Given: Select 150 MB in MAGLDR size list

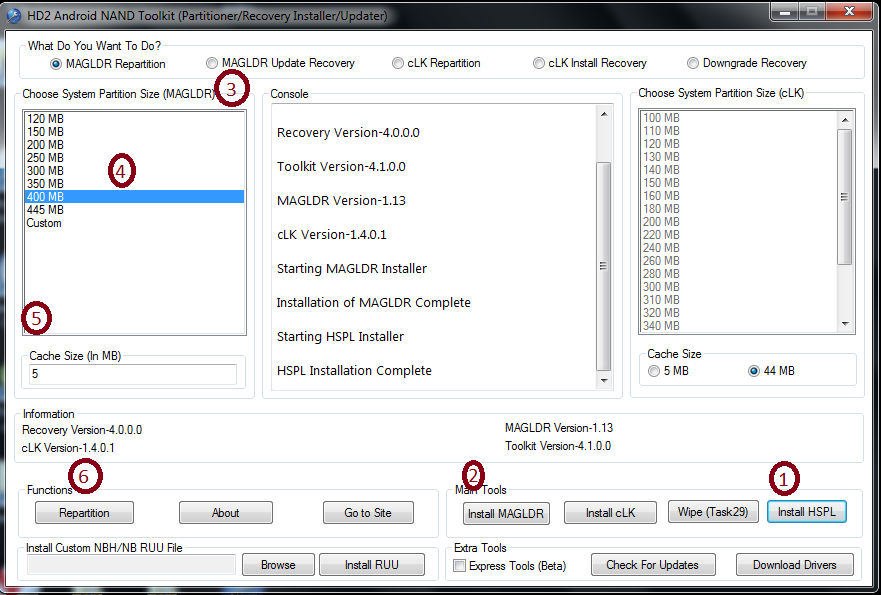Looking at the screenshot, I should (134, 131).
